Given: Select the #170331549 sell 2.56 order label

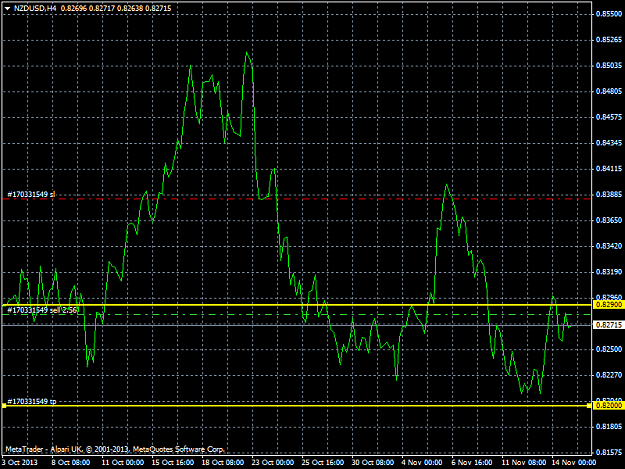Looking at the screenshot, I should [x=42, y=310].
